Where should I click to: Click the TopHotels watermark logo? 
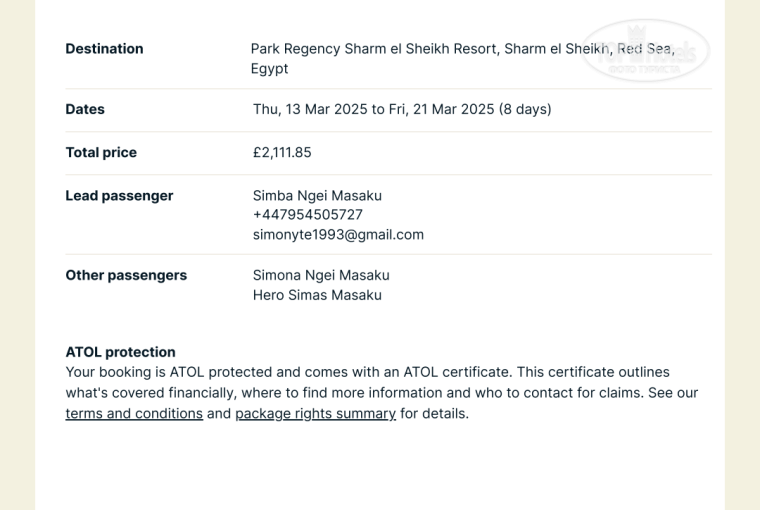pos(645,50)
